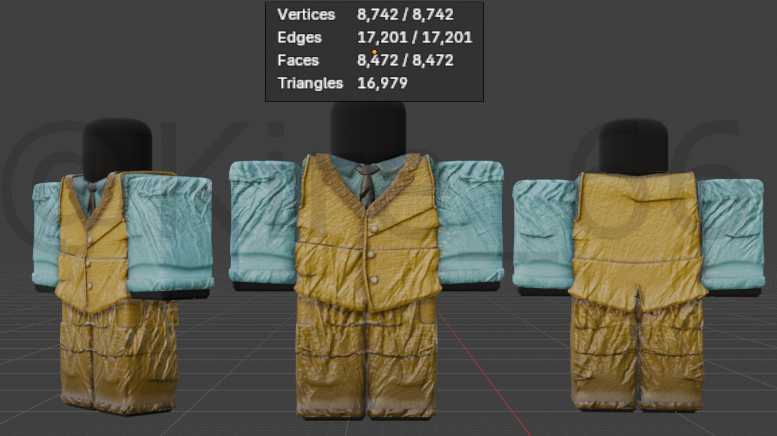Viewport: 777px width, 436px height.
Task: Click the necktie on the angled-view model
Action: (92, 197)
